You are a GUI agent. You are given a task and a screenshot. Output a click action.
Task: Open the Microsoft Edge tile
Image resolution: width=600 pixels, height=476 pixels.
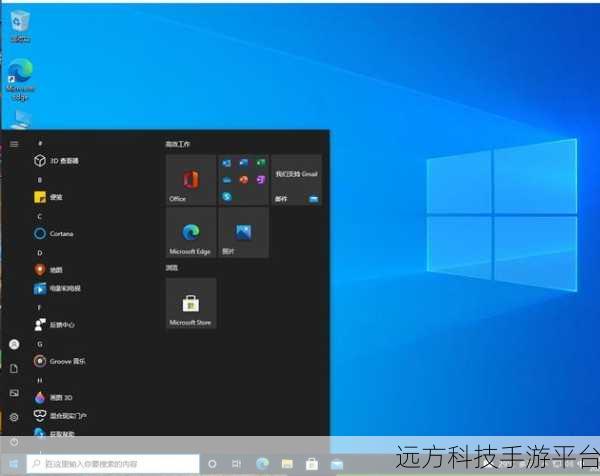click(191, 233)
